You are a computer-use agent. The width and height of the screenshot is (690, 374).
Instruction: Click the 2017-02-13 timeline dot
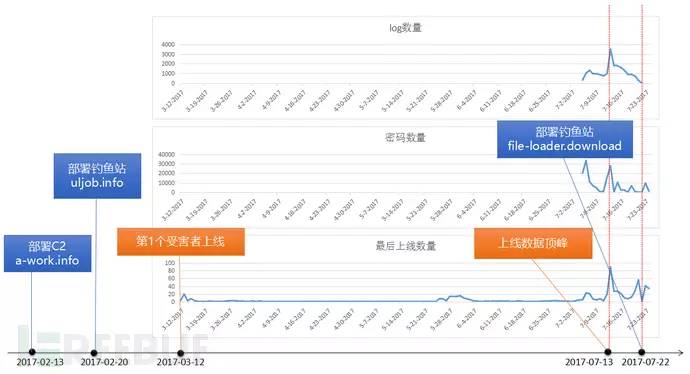(x=32, y=352)
